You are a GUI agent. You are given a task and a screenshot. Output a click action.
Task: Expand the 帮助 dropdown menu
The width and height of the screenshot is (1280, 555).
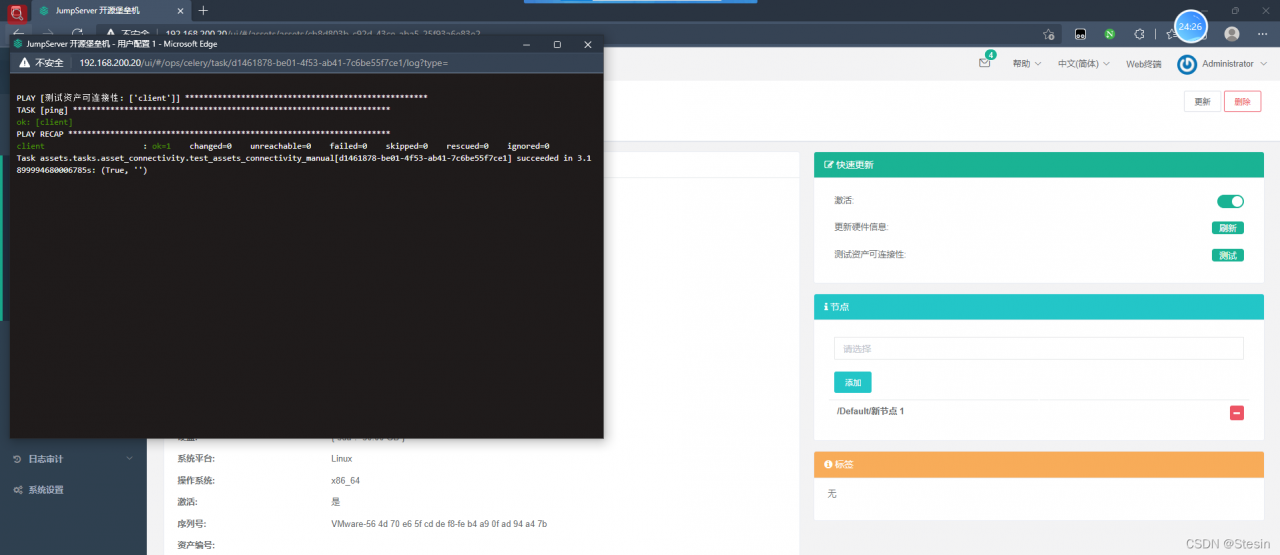click(1026, 64)
